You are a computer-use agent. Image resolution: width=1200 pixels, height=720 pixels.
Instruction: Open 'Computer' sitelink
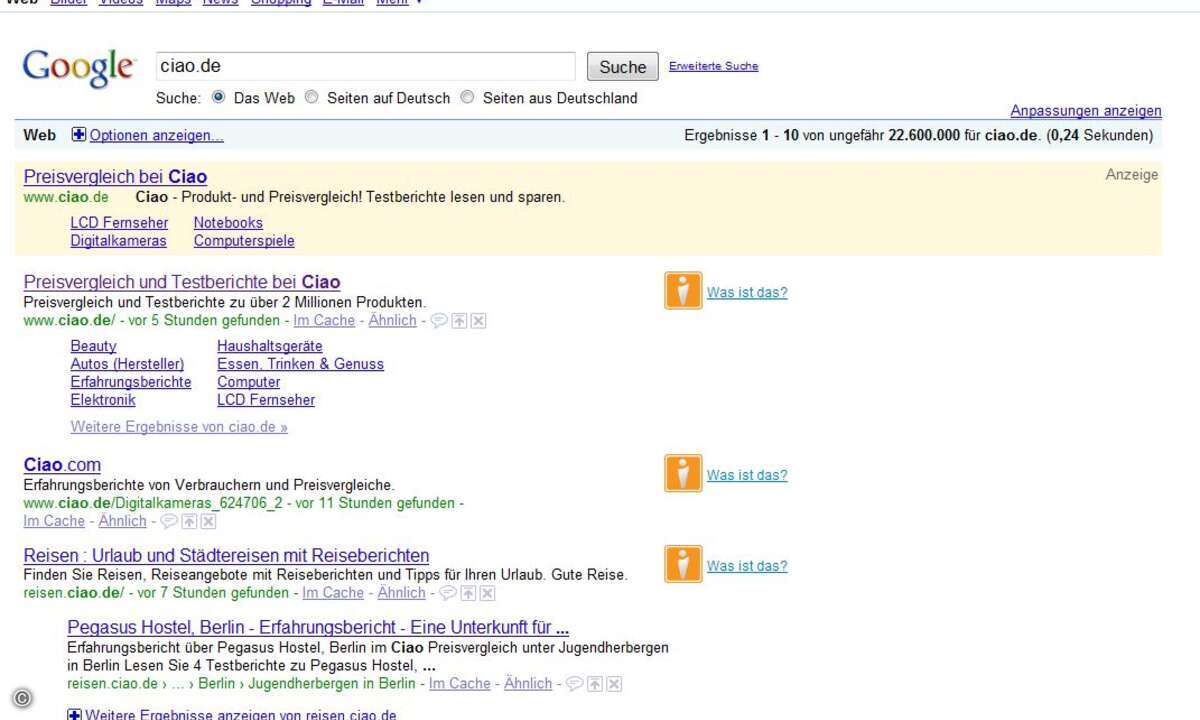tap(248, 382)
